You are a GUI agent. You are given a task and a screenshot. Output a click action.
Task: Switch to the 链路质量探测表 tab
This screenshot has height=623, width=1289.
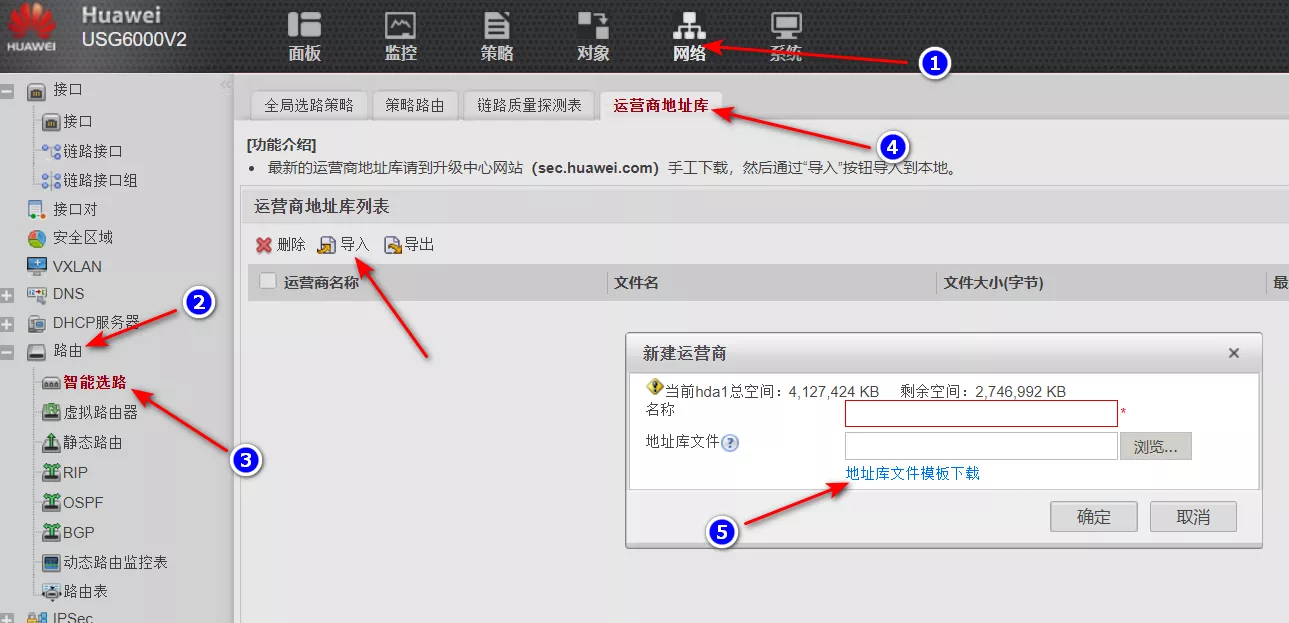[x=529, y=105]
